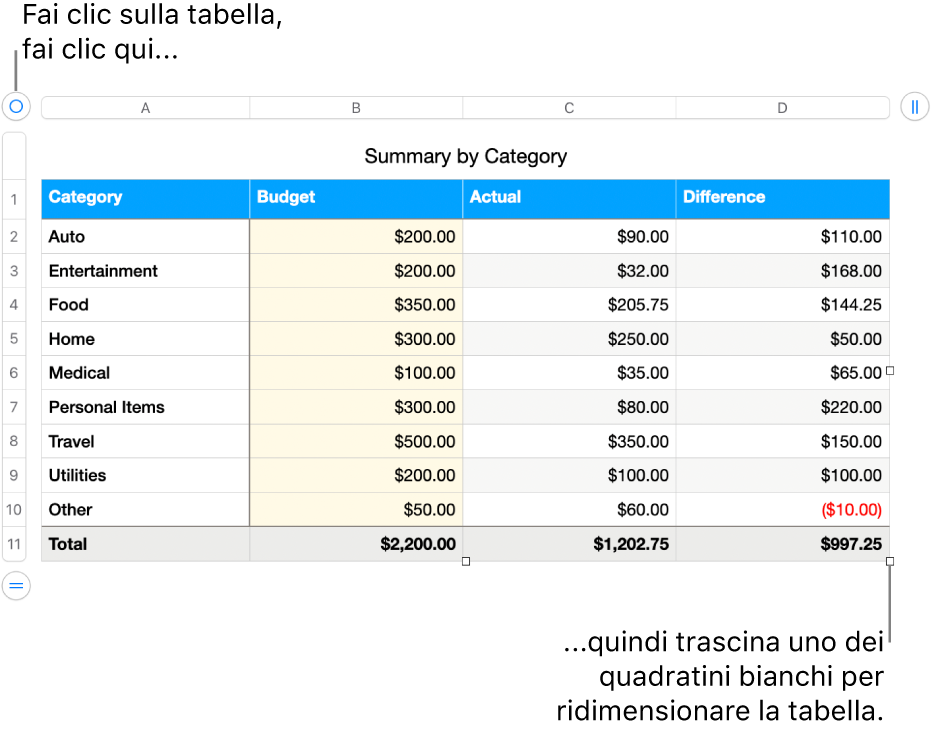Select the Auto category cell
The height and width of the screenshot is (729, 931).
coord(145,236)
